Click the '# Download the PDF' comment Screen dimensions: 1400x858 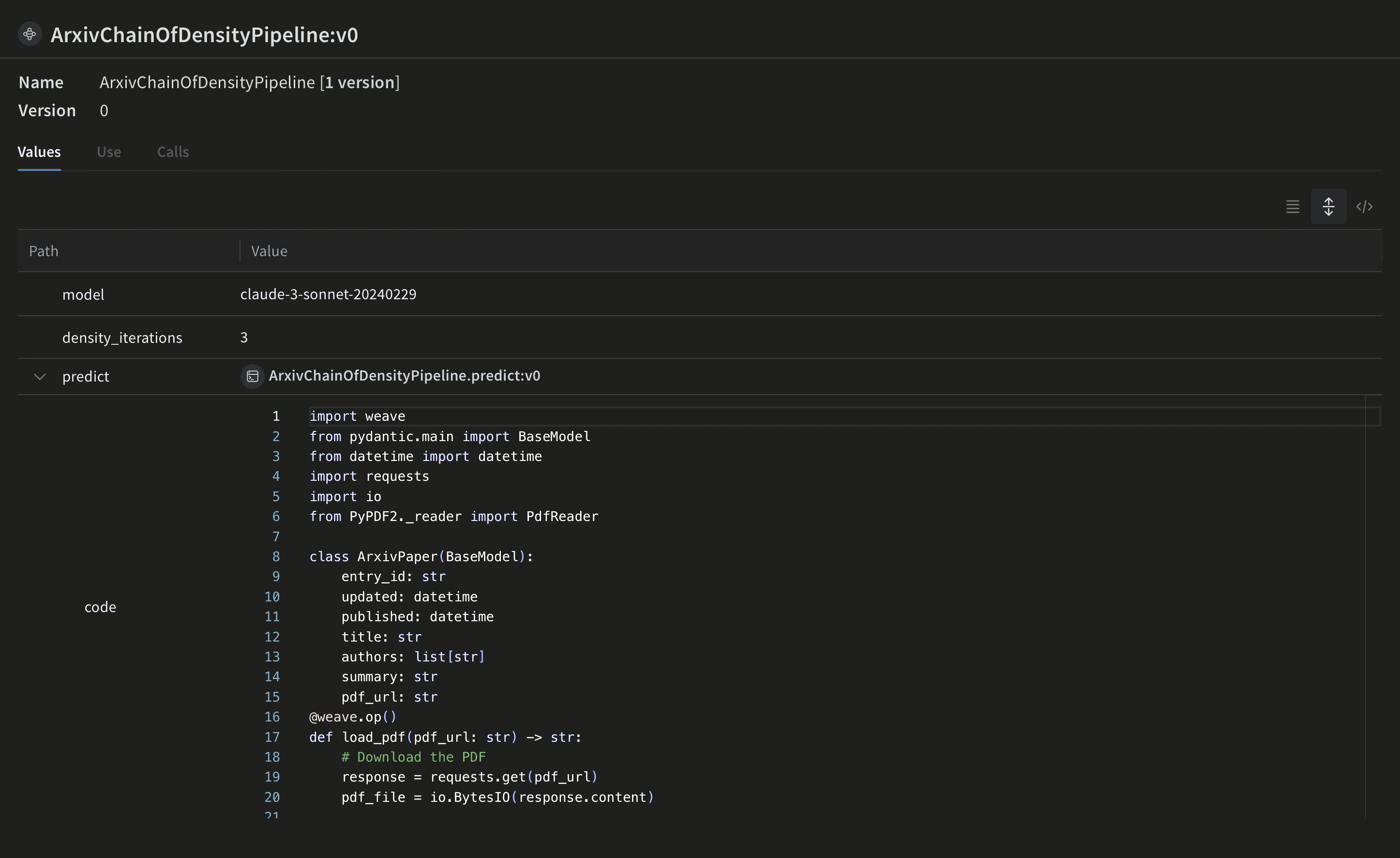pos(414,757)
